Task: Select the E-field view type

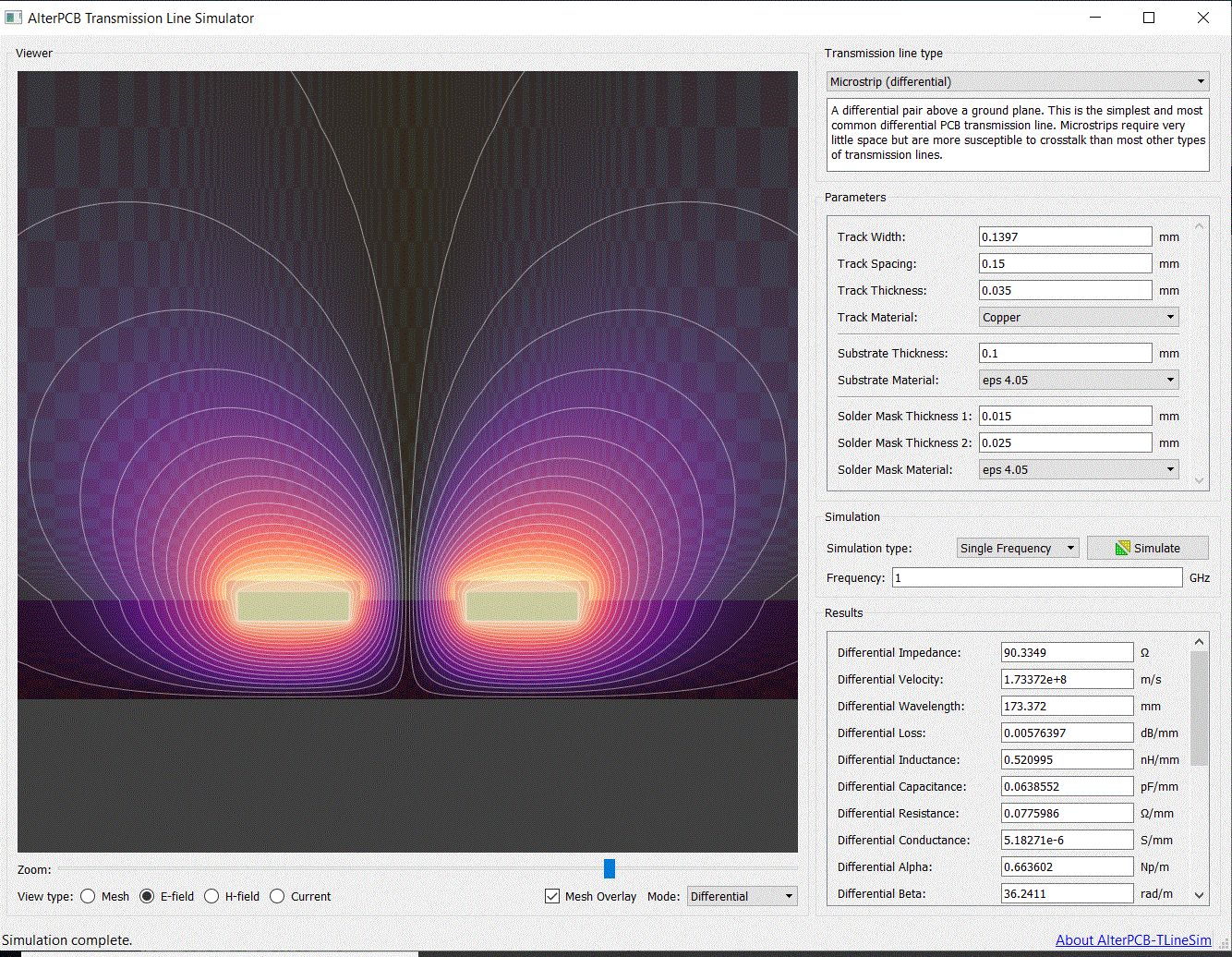Action: 147,896
